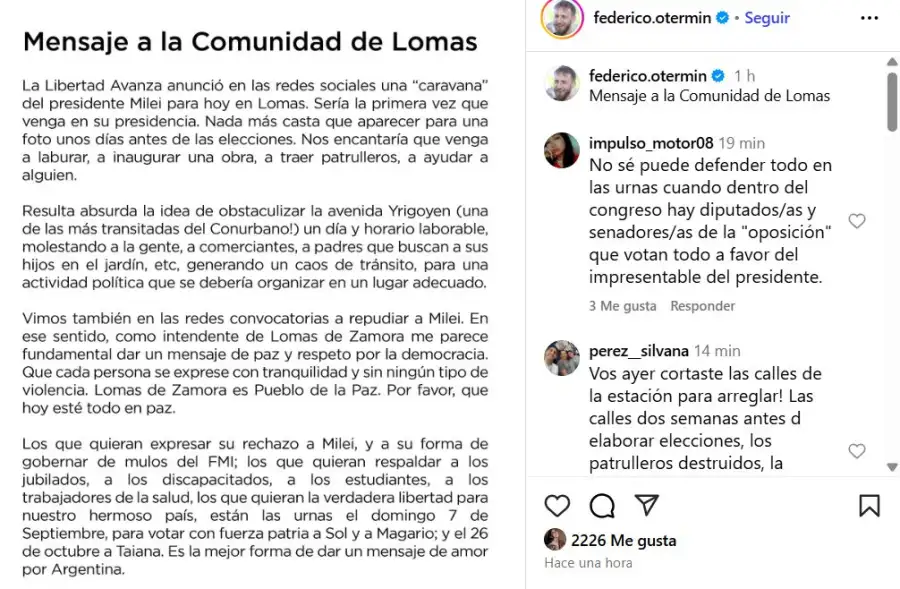The height and width of the screenshot is (589, 900).
Task: Share the post with the paper plane icon
Action: point(646,506)
